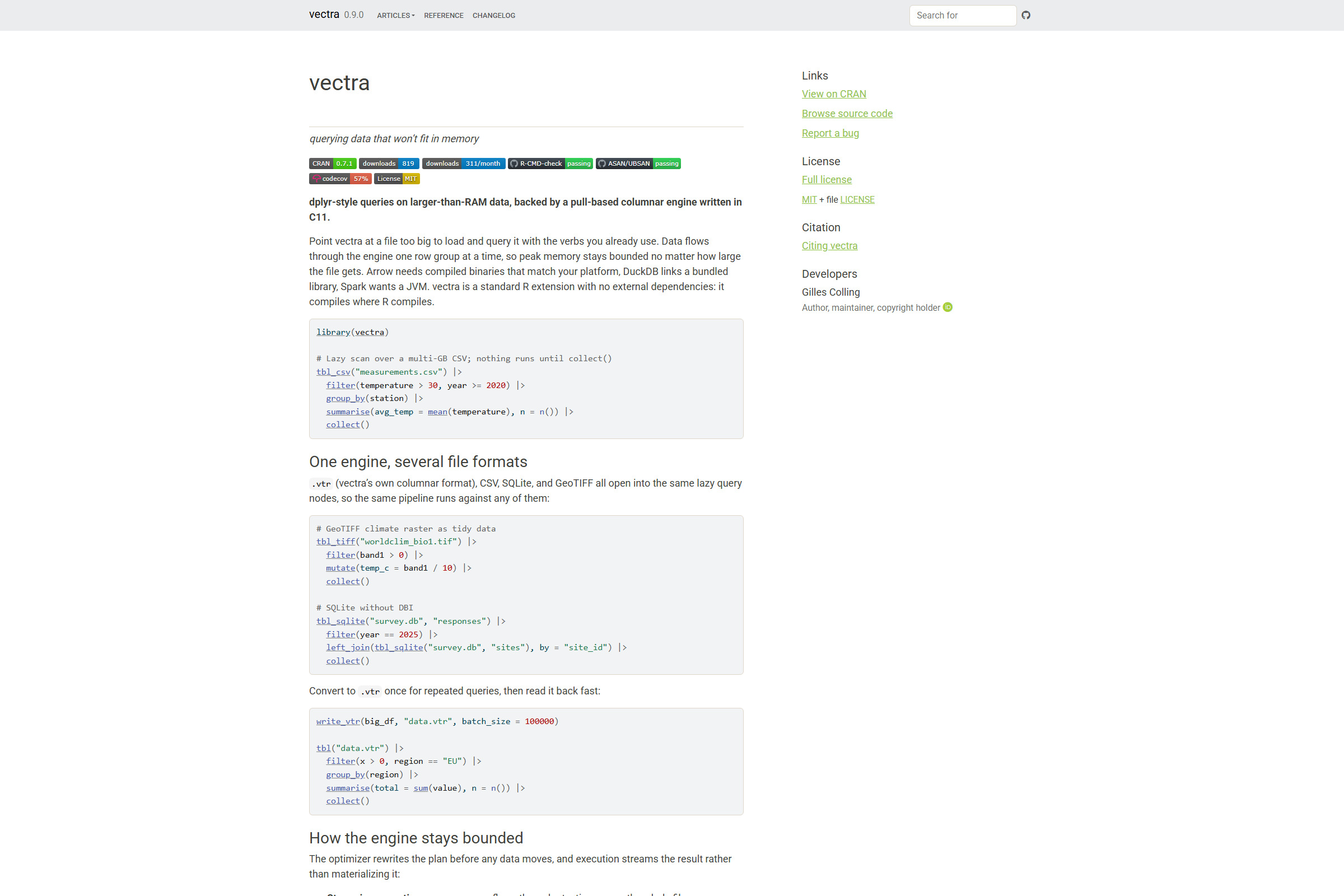Click the "querying data that won't fit in memory" tagline

394,139
